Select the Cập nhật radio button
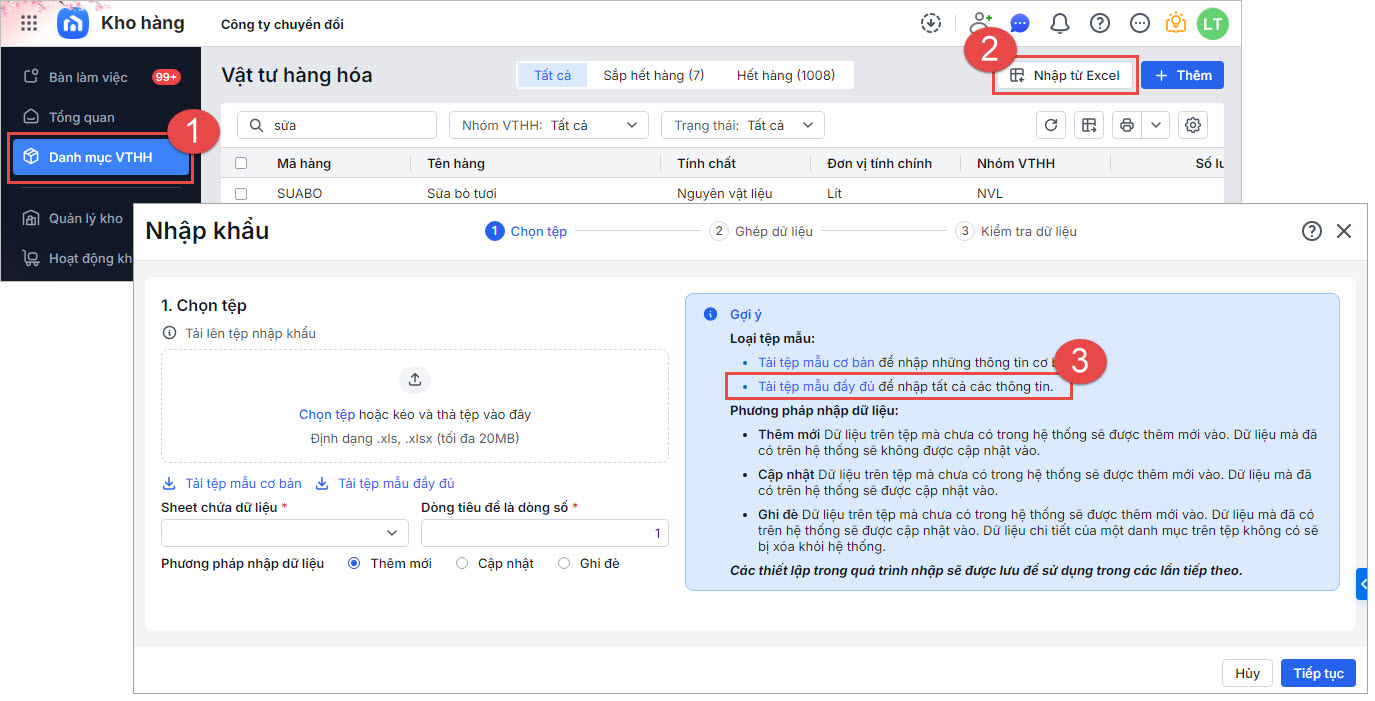The height and width of the screenshot is (701, 1375). click(x=462, y=563)
